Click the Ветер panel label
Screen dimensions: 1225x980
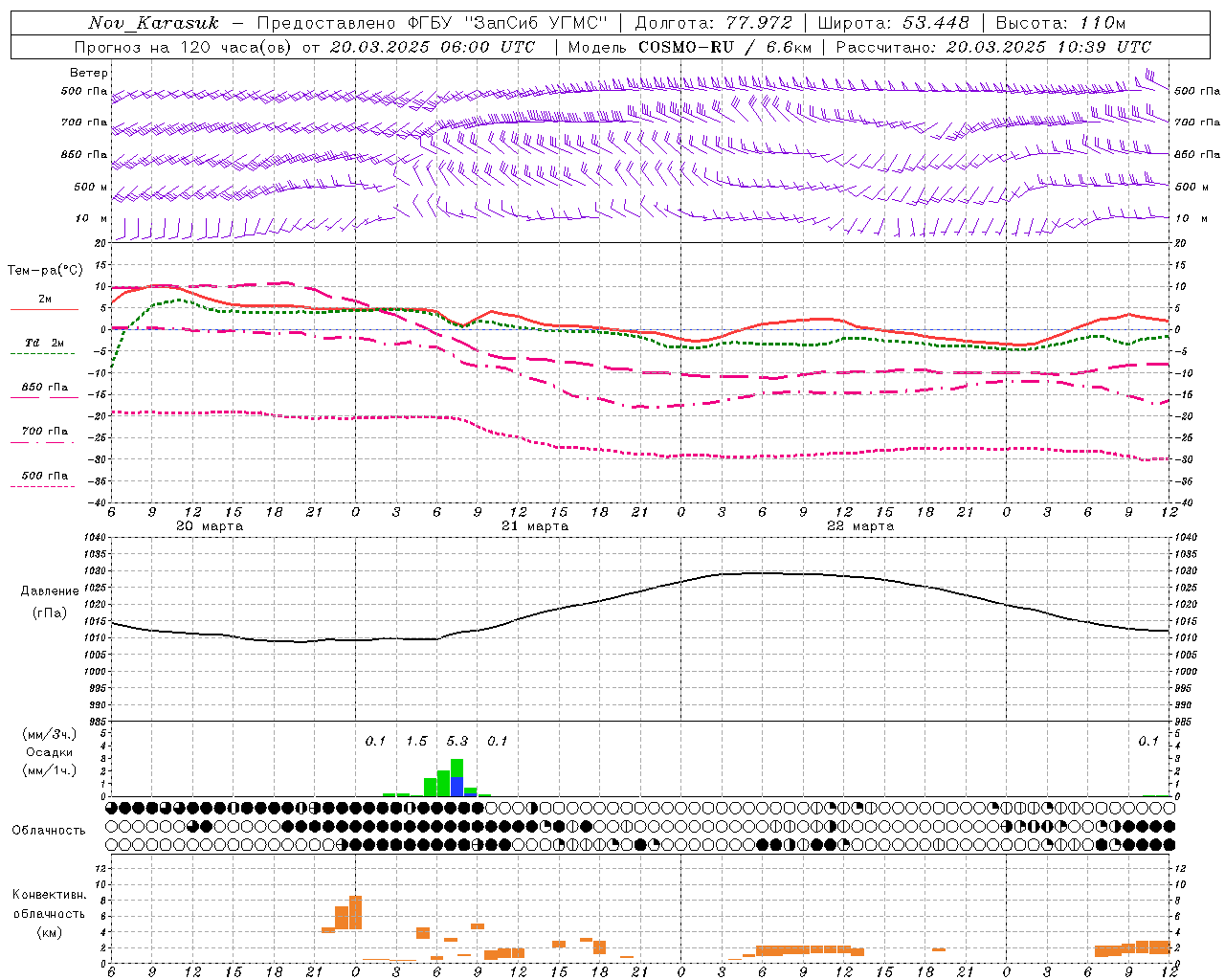pyautogui.click(x=89, y=73)
